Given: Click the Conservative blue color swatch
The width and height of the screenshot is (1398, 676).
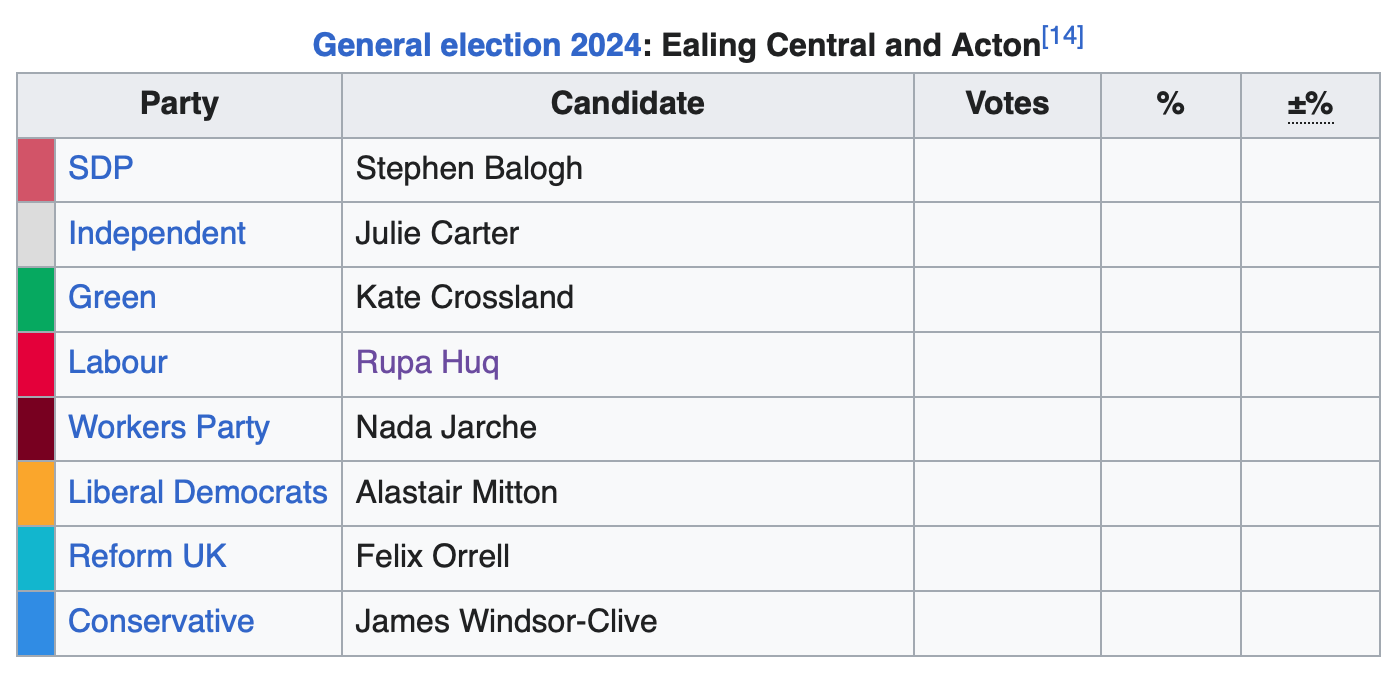Looking at the screenshot, I should click(x=36, y=623).
